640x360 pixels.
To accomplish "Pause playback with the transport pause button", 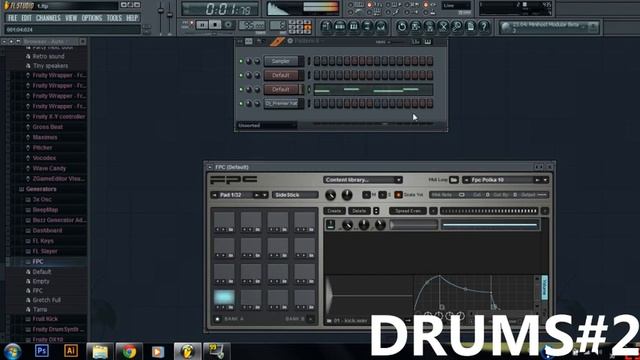I will [x=202, y=25].
